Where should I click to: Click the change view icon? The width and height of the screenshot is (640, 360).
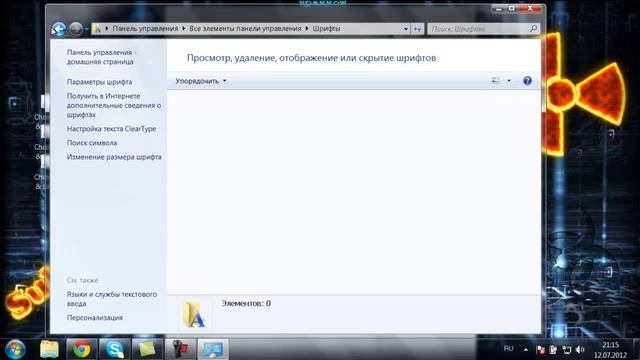tap(495, 81)
